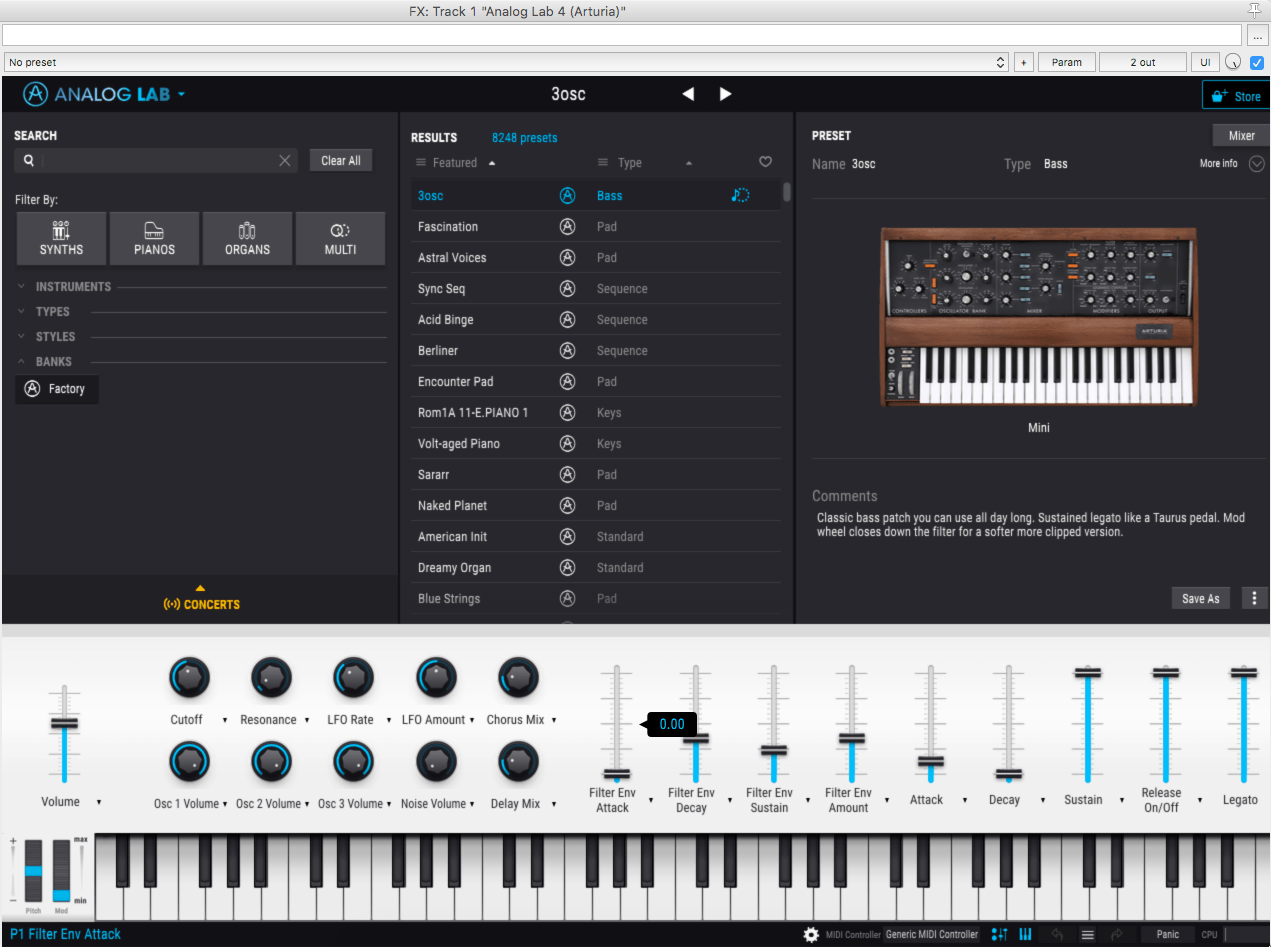Open the REAPER preset dropdown
Image resolution: width=1271 pixels, height=947 pixels.
507,62
